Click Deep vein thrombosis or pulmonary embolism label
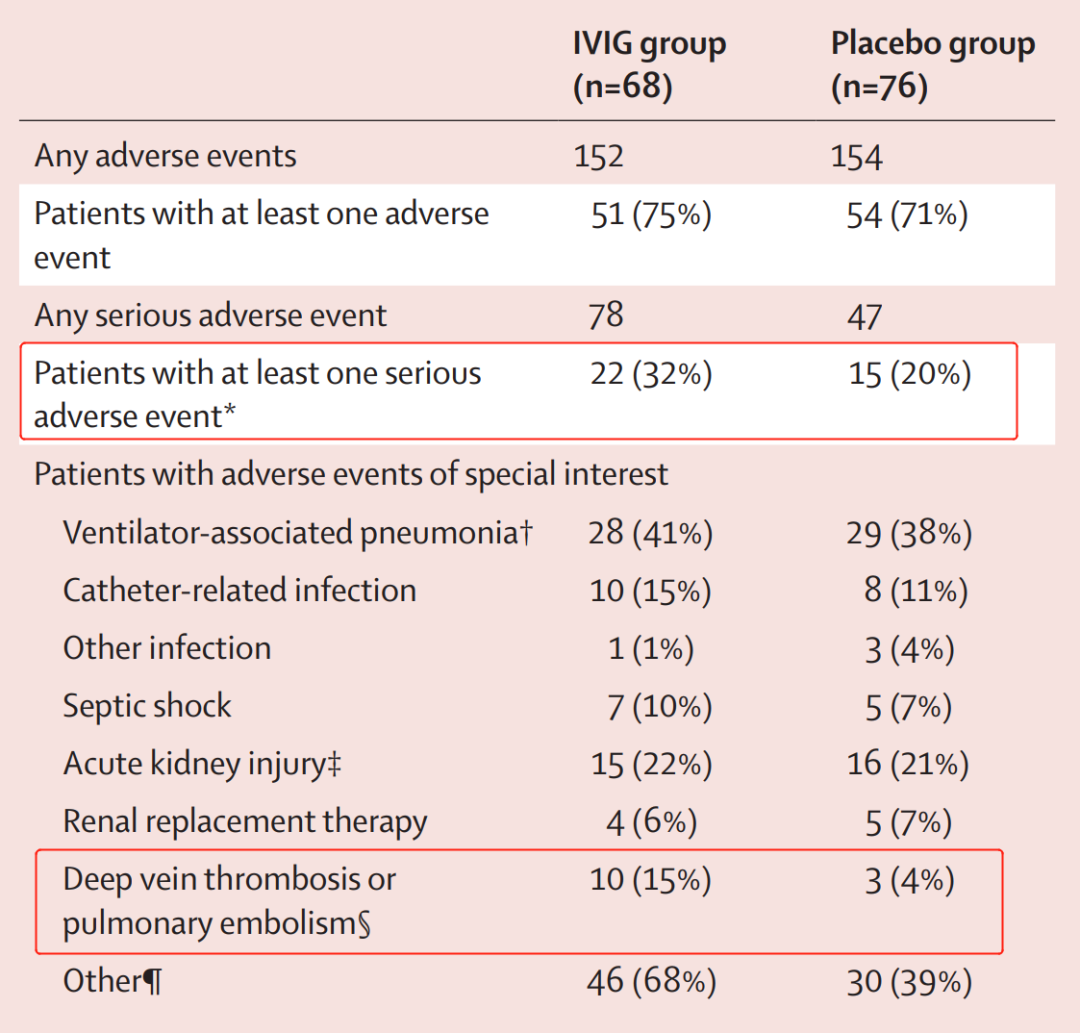This screenshot has width=1080, height=1033. pyautogui.click(x=229, y=901)
